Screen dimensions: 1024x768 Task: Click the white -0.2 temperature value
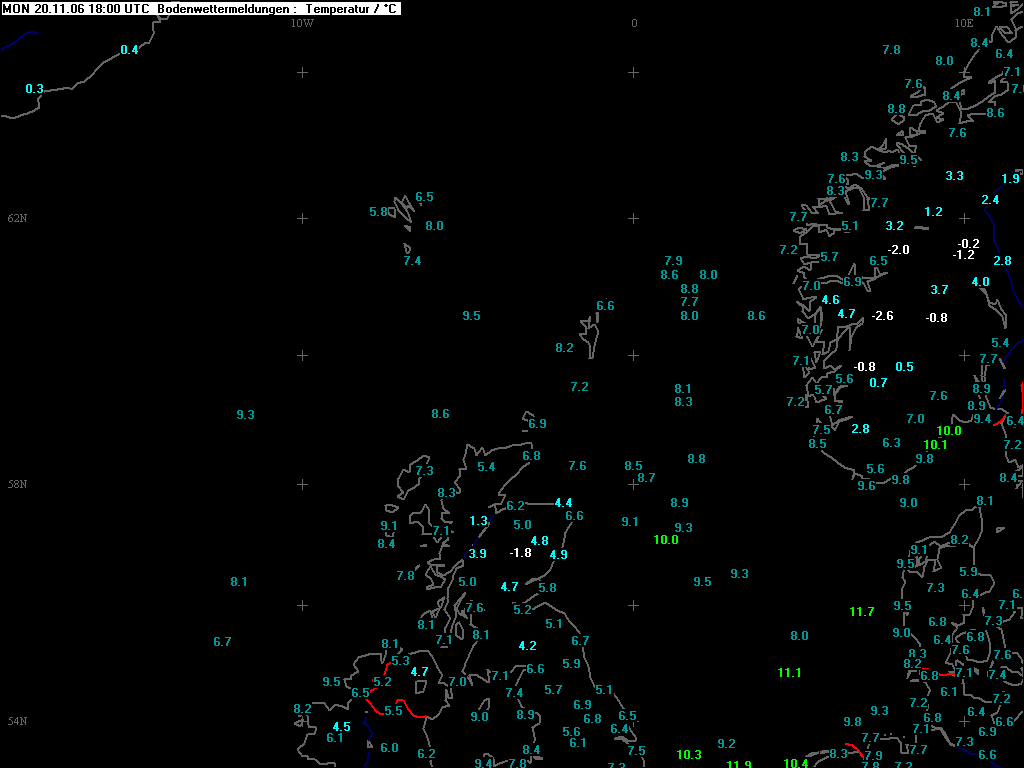968,244
